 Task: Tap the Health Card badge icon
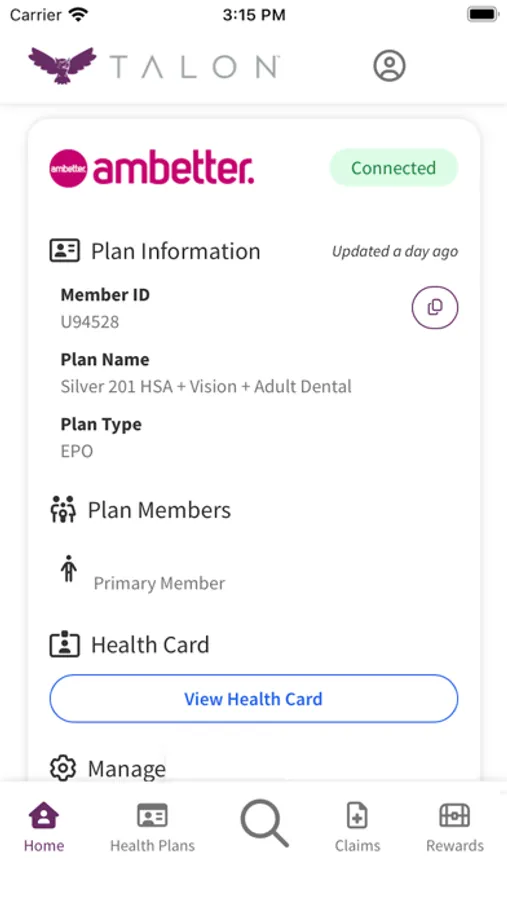(x=64, y=645)
